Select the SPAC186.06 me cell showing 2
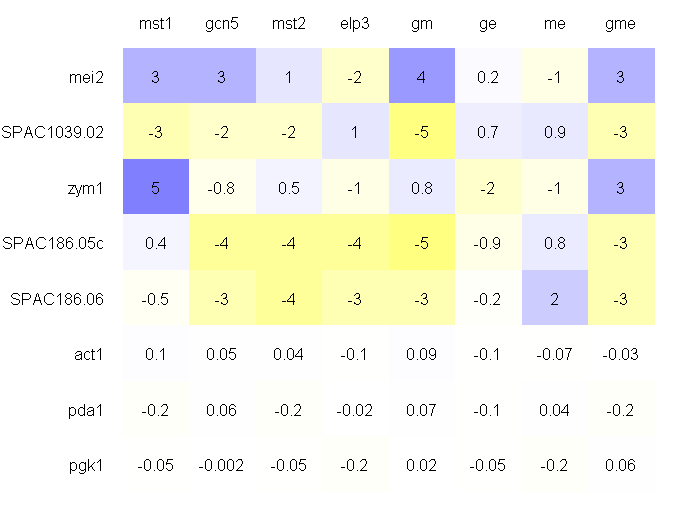 click(x=554, y=297)
